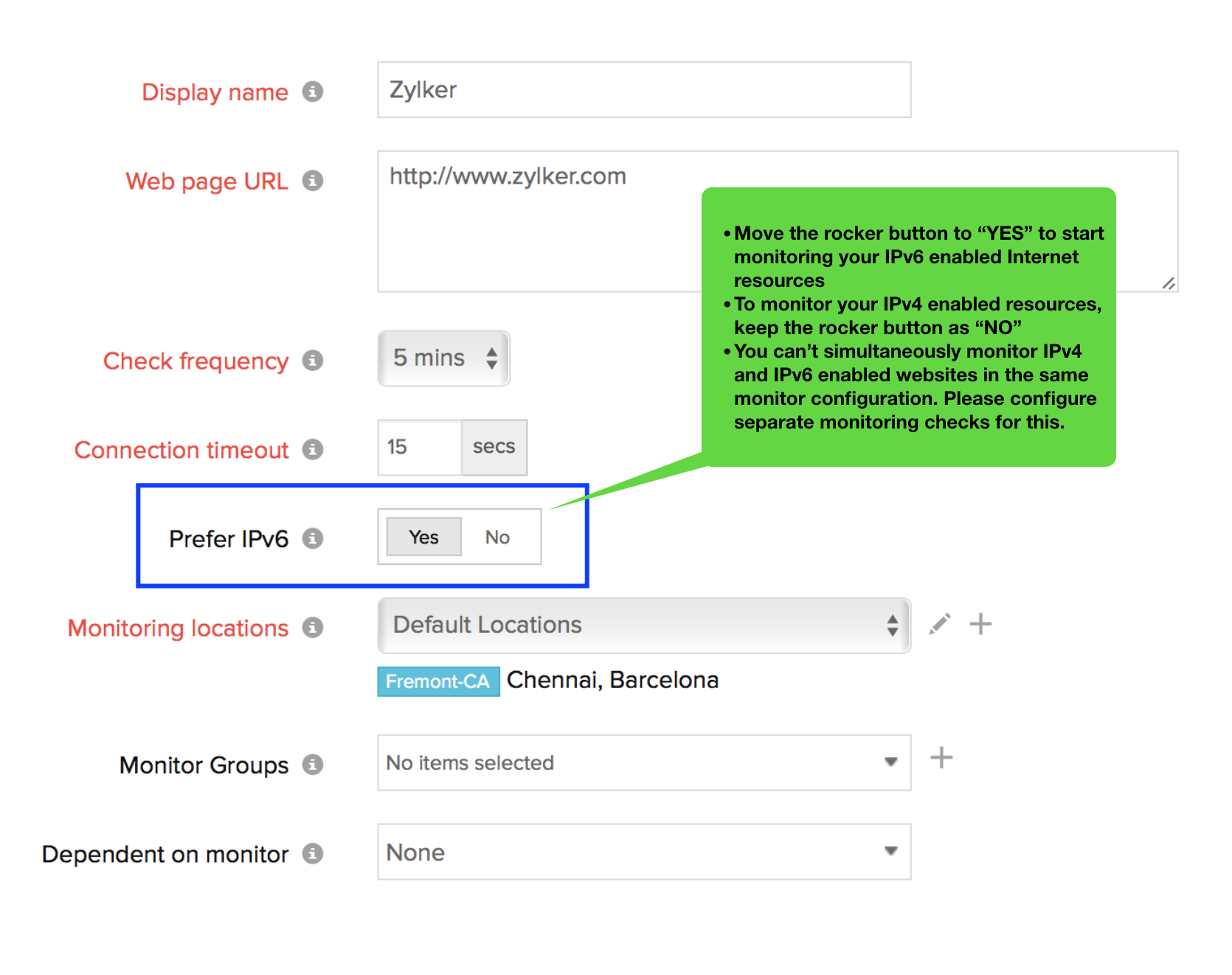The height and width of the screenshot is (975, 1232).
Task: Click the Monitor Groups label
Action: click(x=204, y=766)
